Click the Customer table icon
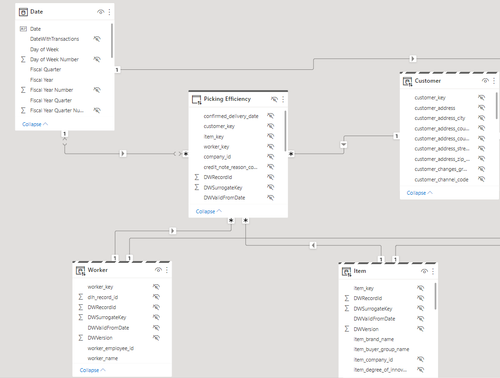The height and width of the screenshot is (378, 500). pyautogui.click(x=407, y=81)
